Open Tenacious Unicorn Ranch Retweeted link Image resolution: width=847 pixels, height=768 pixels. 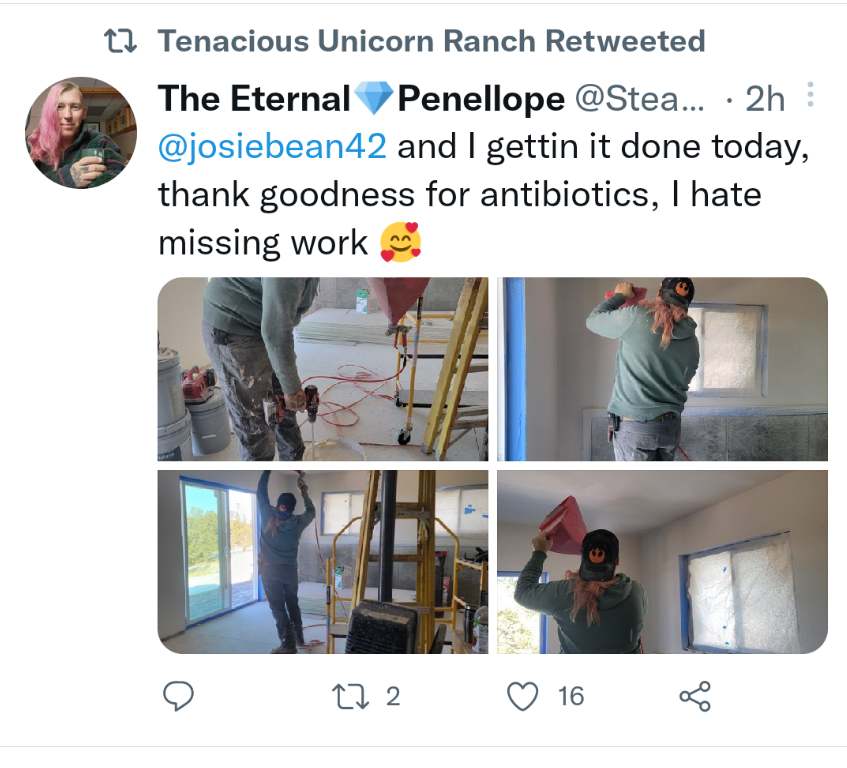(431, 41)
